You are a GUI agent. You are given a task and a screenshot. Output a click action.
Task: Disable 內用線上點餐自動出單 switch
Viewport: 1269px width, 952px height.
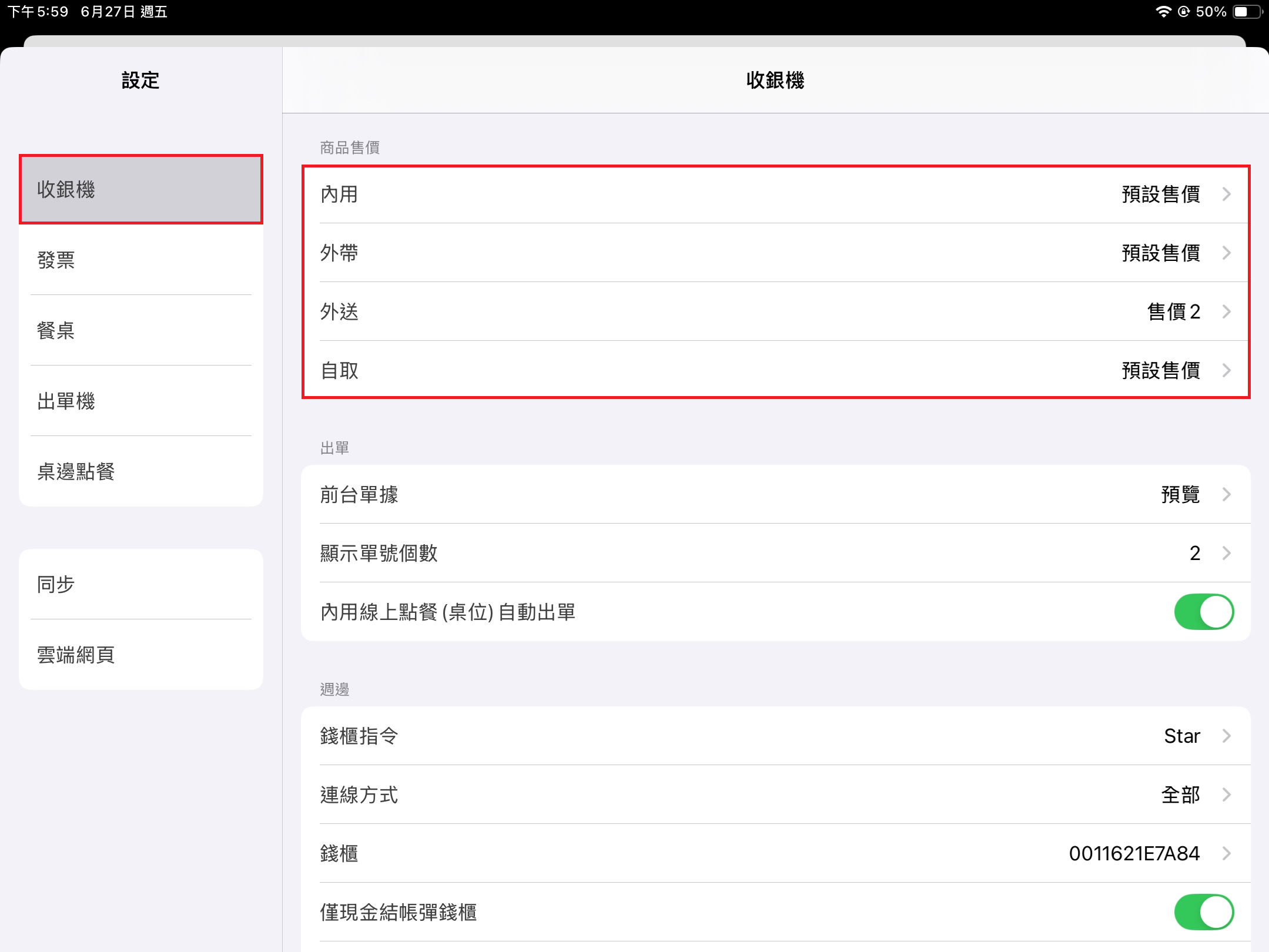[x=1203, y=612]
